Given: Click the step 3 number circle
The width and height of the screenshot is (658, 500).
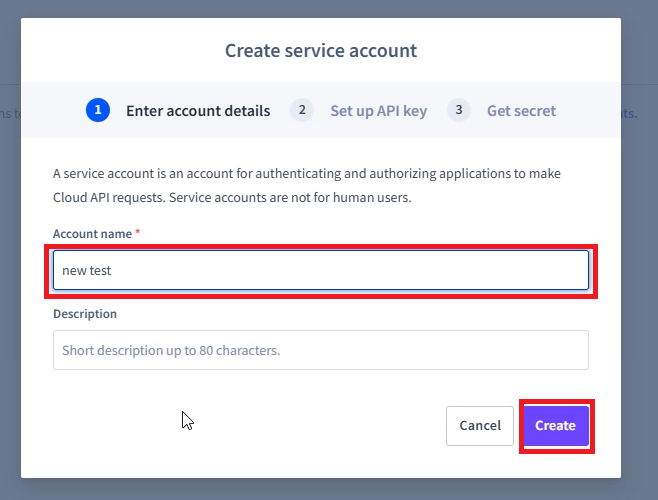Looking at the screenshot, I should click(x=459, y=110).
